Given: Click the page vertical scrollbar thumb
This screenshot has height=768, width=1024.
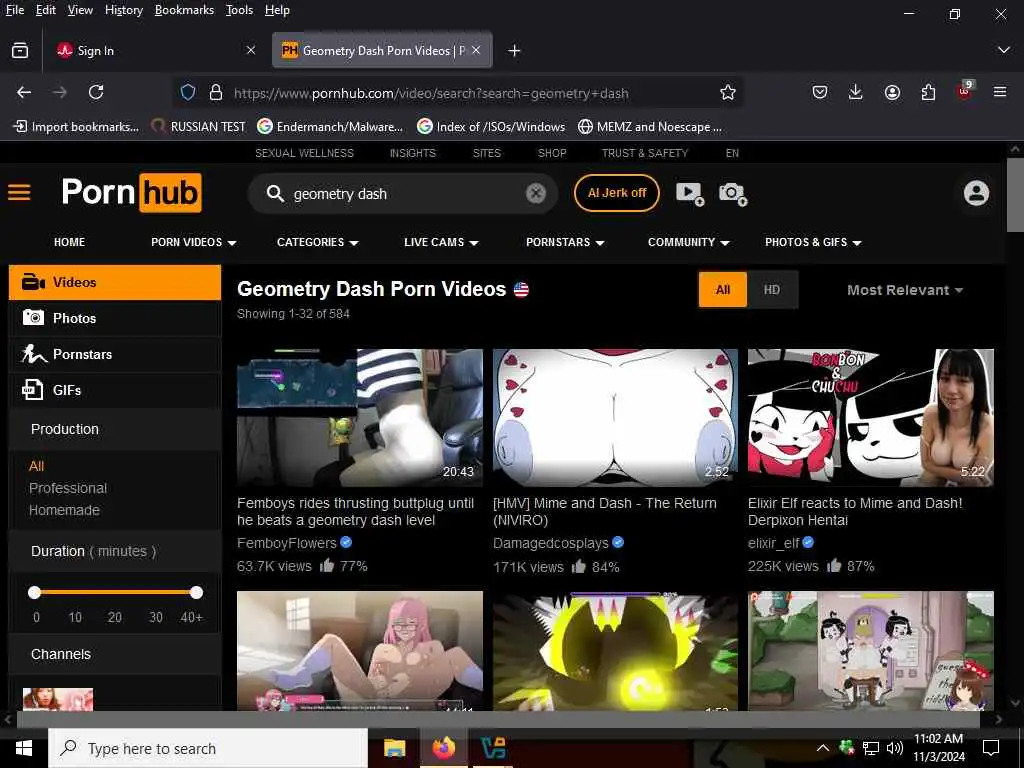Looking at the screenshot, I should [x=1015, y=195].
